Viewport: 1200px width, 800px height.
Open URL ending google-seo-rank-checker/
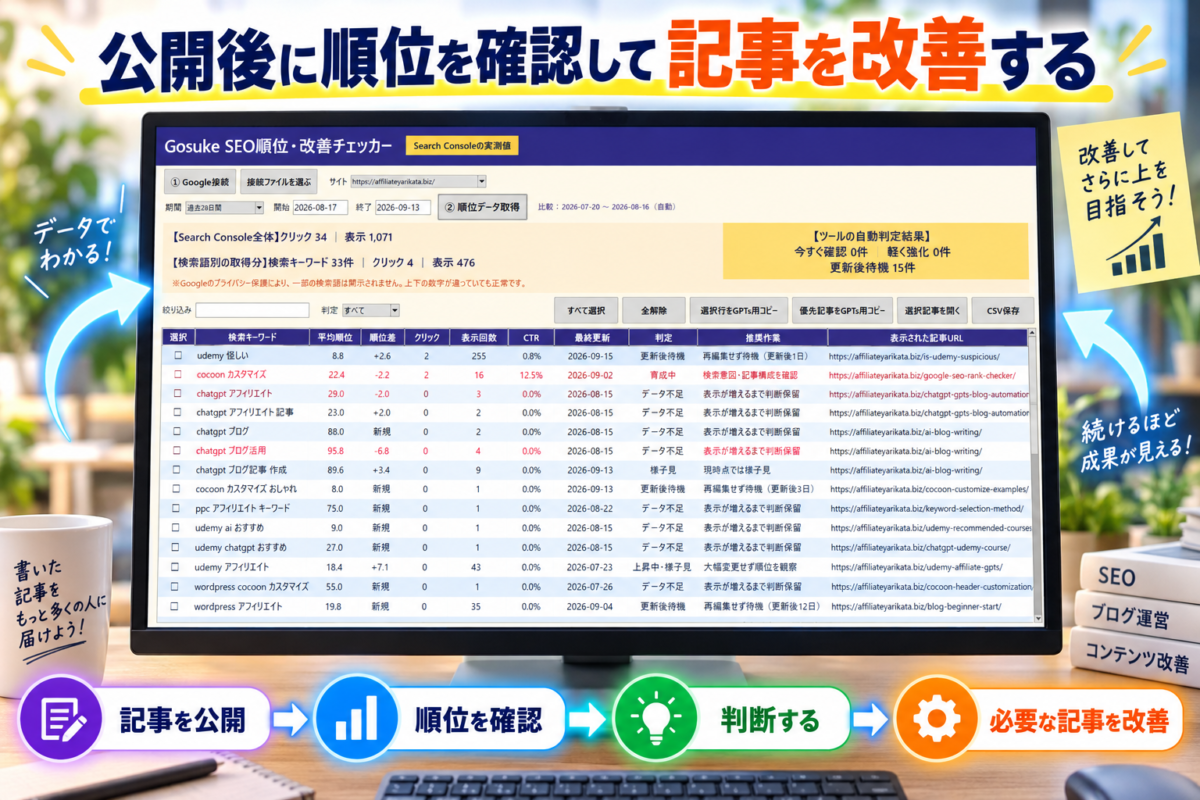pos(922,375)
